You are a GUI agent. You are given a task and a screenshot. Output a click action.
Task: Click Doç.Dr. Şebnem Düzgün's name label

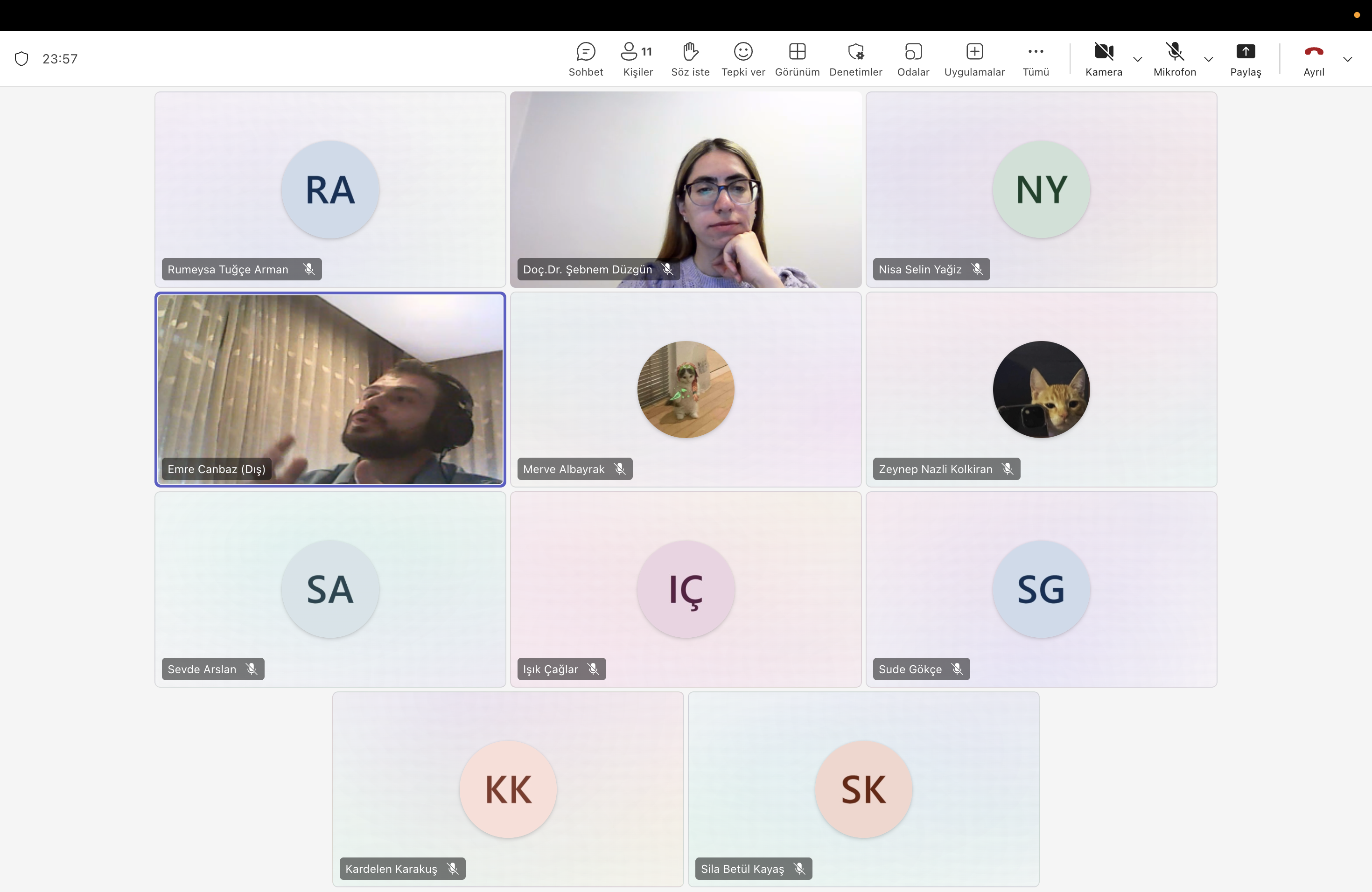pyautogui.click(x=587, y=270)
